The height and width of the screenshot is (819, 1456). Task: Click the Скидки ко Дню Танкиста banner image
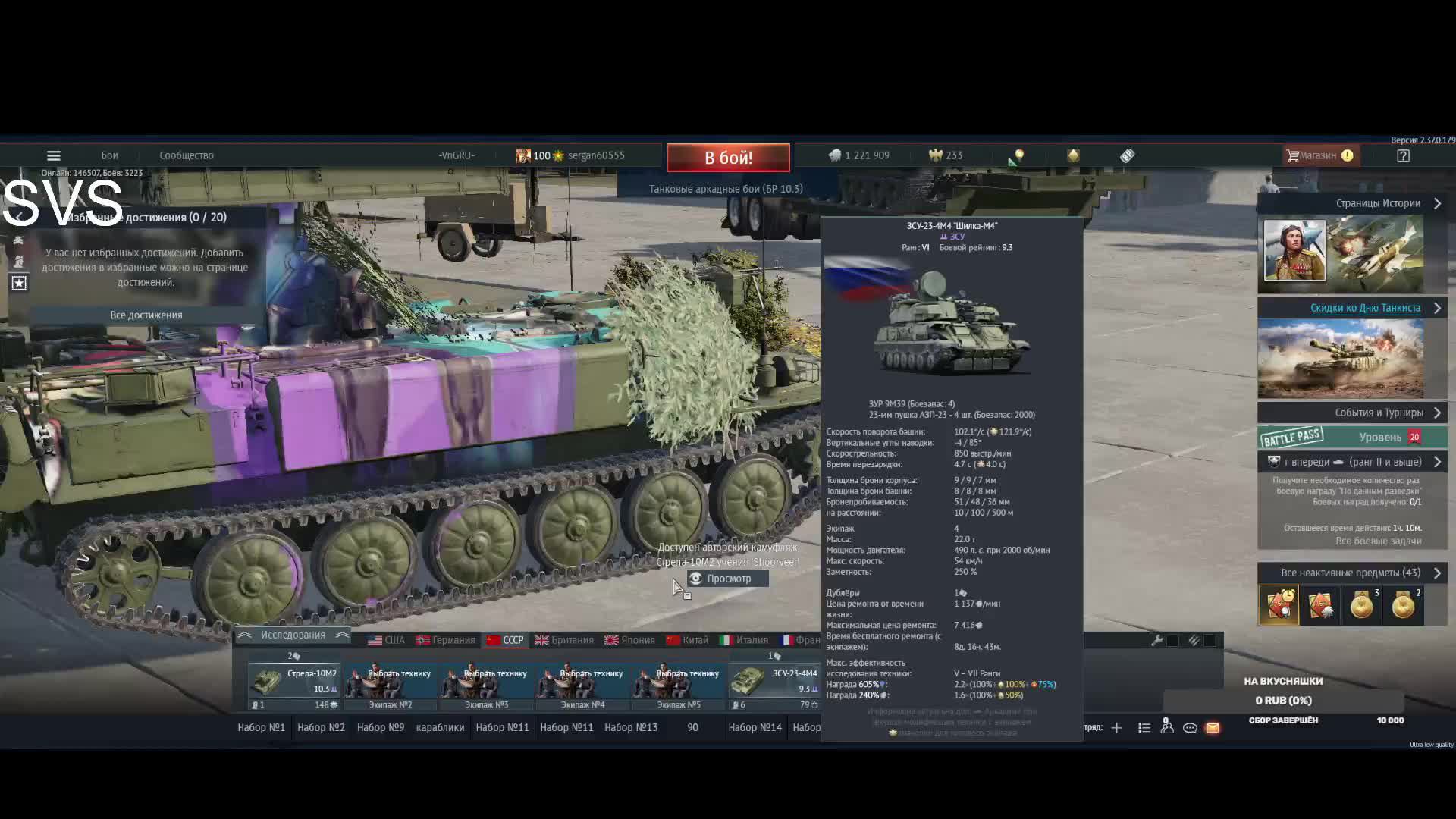click(x=1340, y=359)
